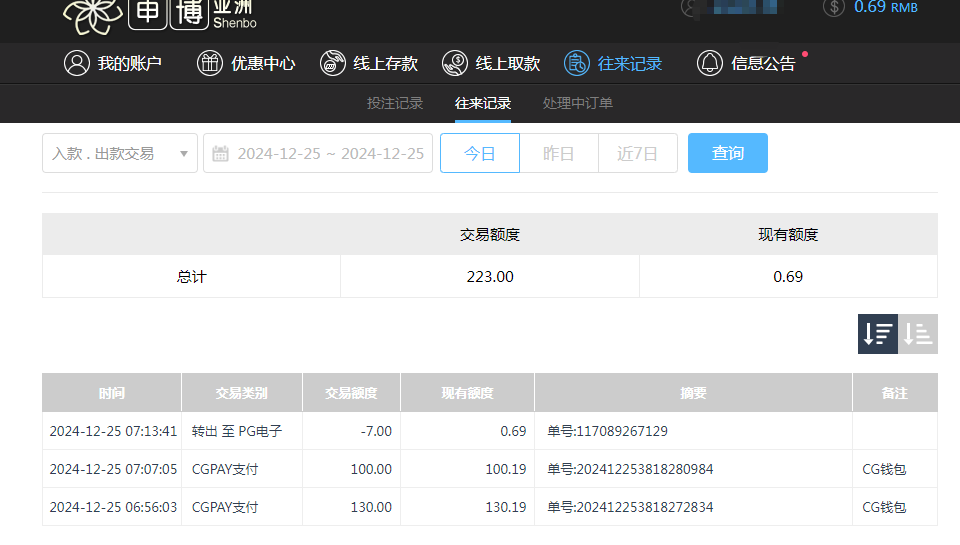Click the gift icon for 优惠中心
Image resolution: width=960 pixels, height=545 pixels.
coord(210,63)
